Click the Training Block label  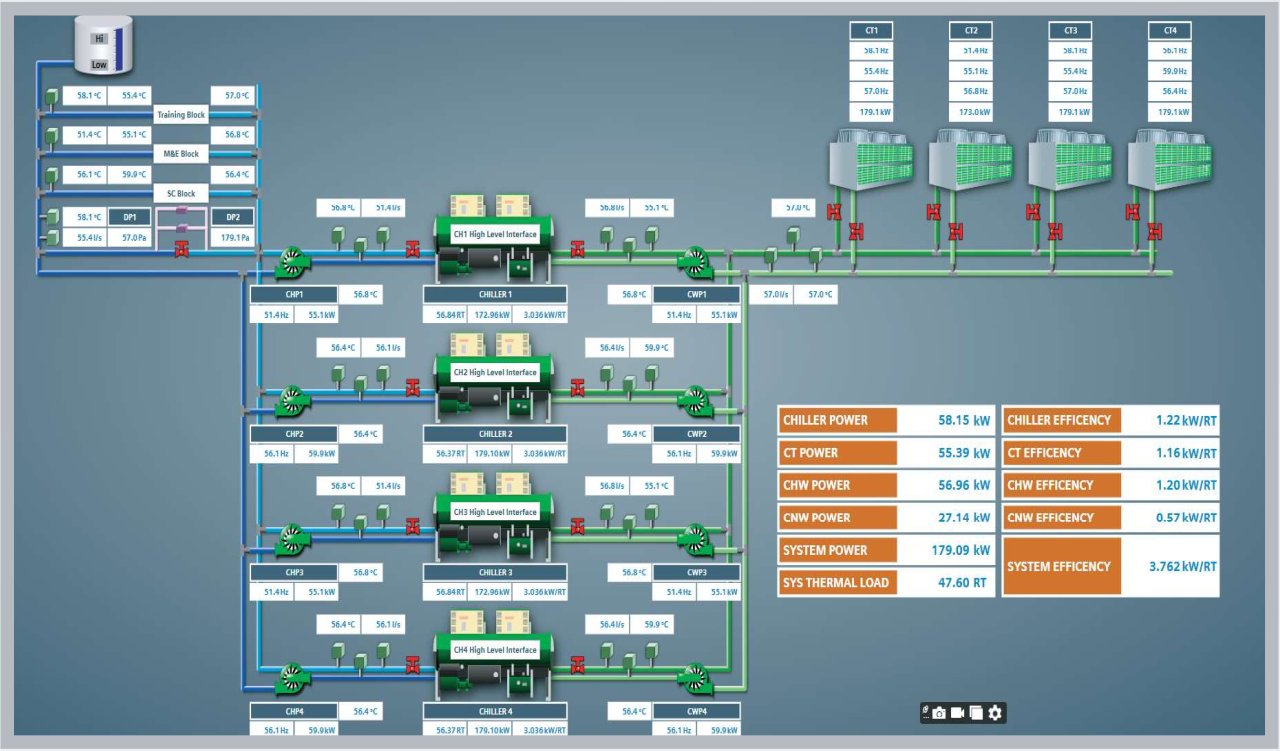[181, 115]
